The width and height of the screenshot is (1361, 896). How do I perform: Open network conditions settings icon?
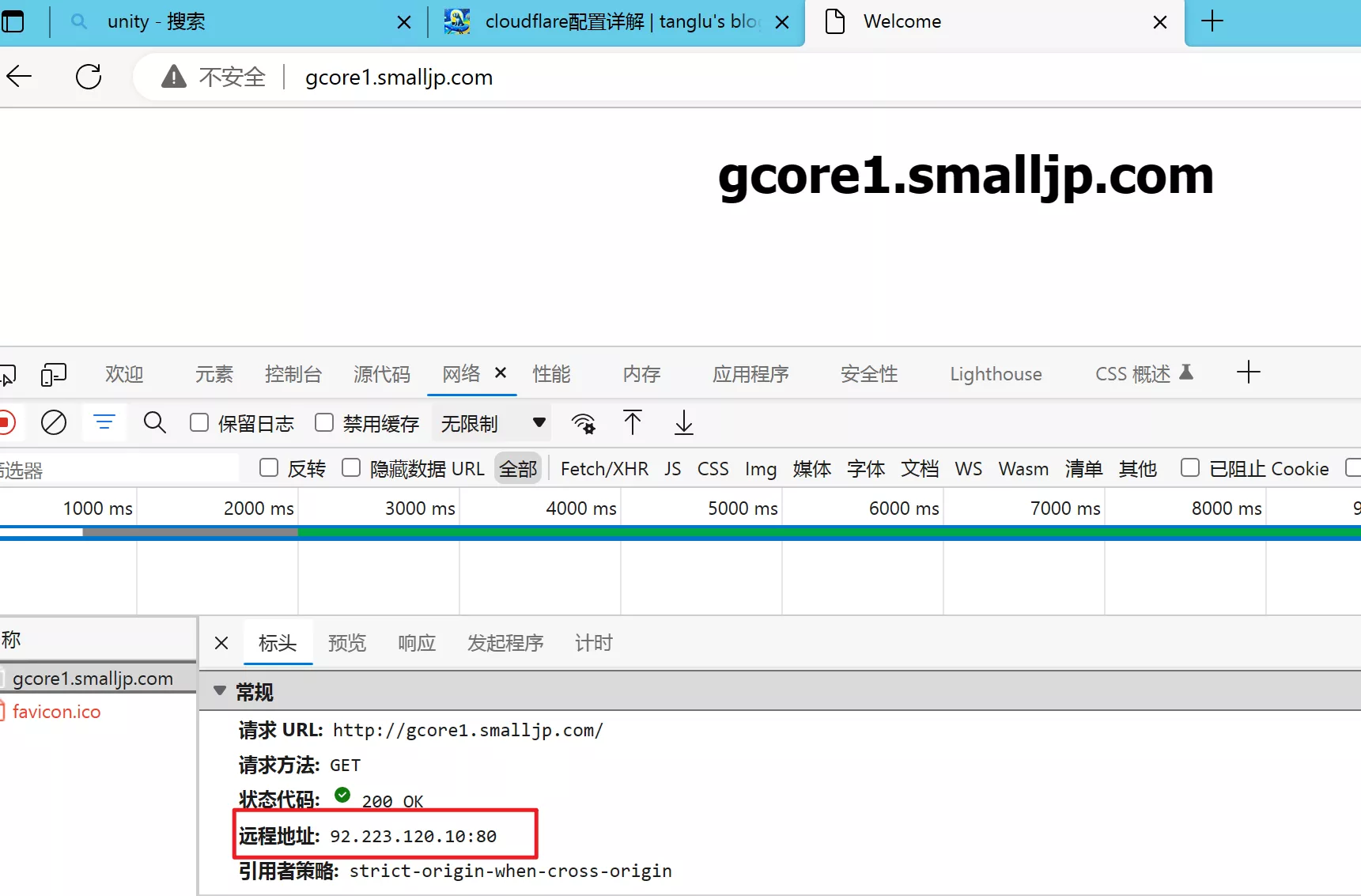[x=584, y=422]
